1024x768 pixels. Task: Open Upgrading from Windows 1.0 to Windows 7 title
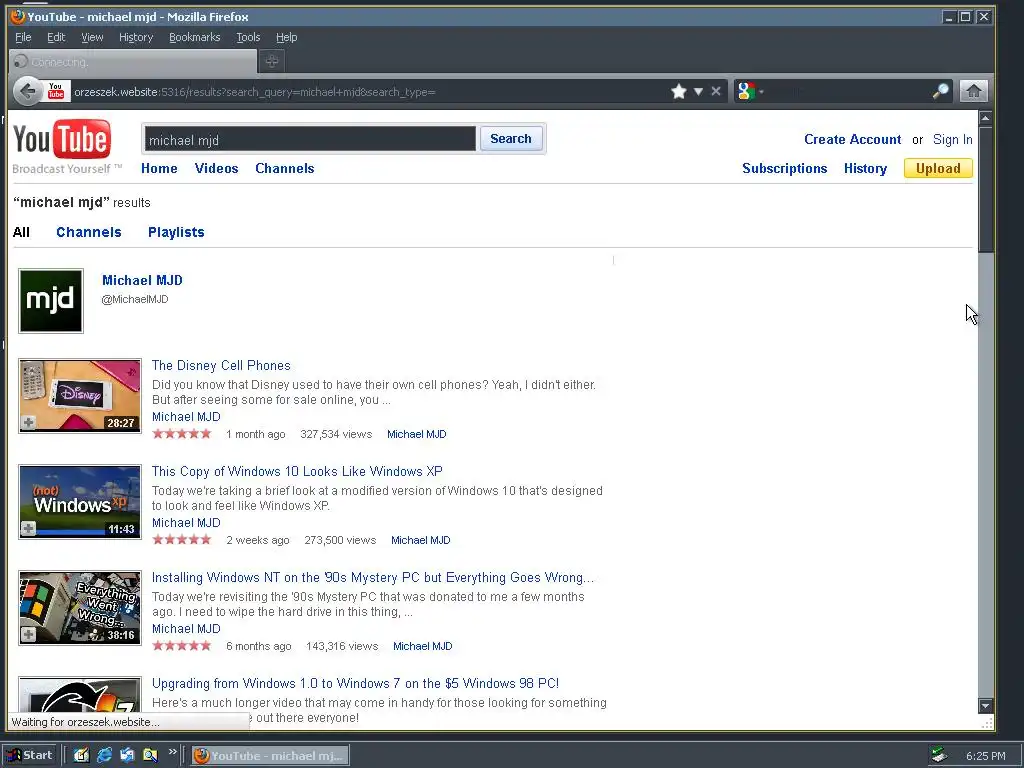[355, 683]
